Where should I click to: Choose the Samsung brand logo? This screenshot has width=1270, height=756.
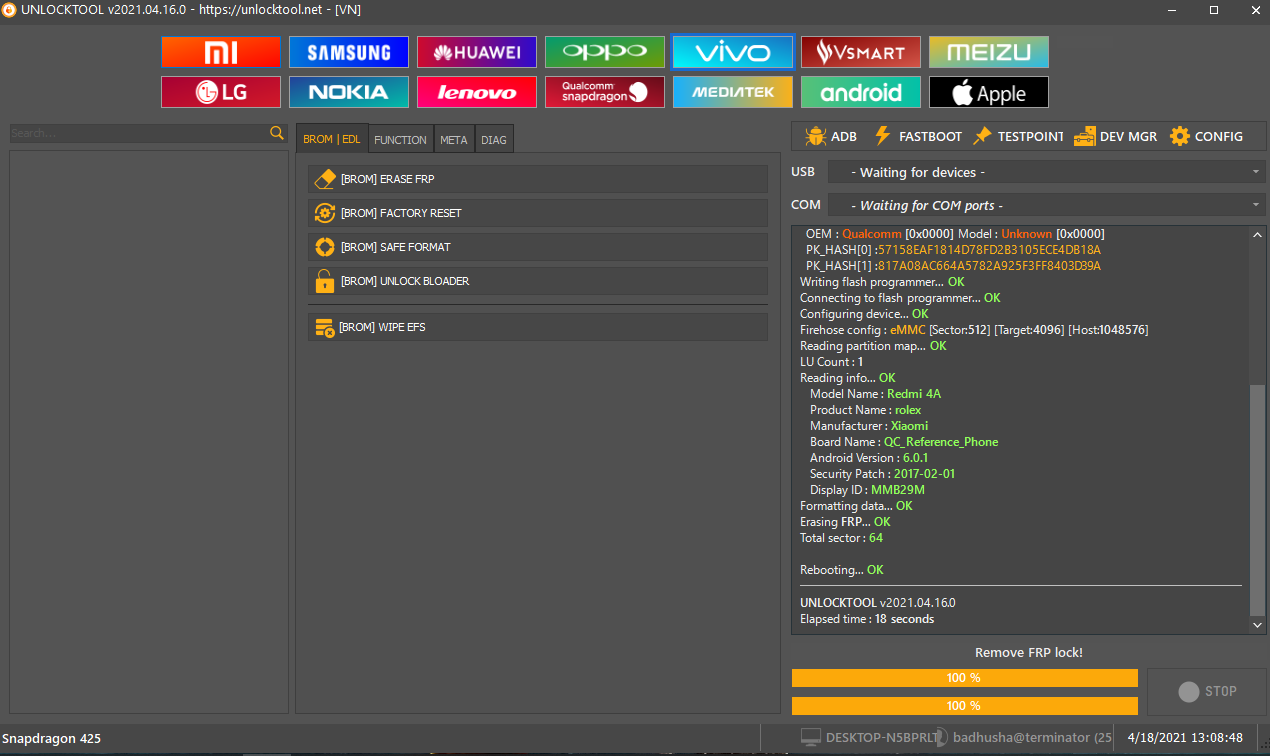pos(349,52)
